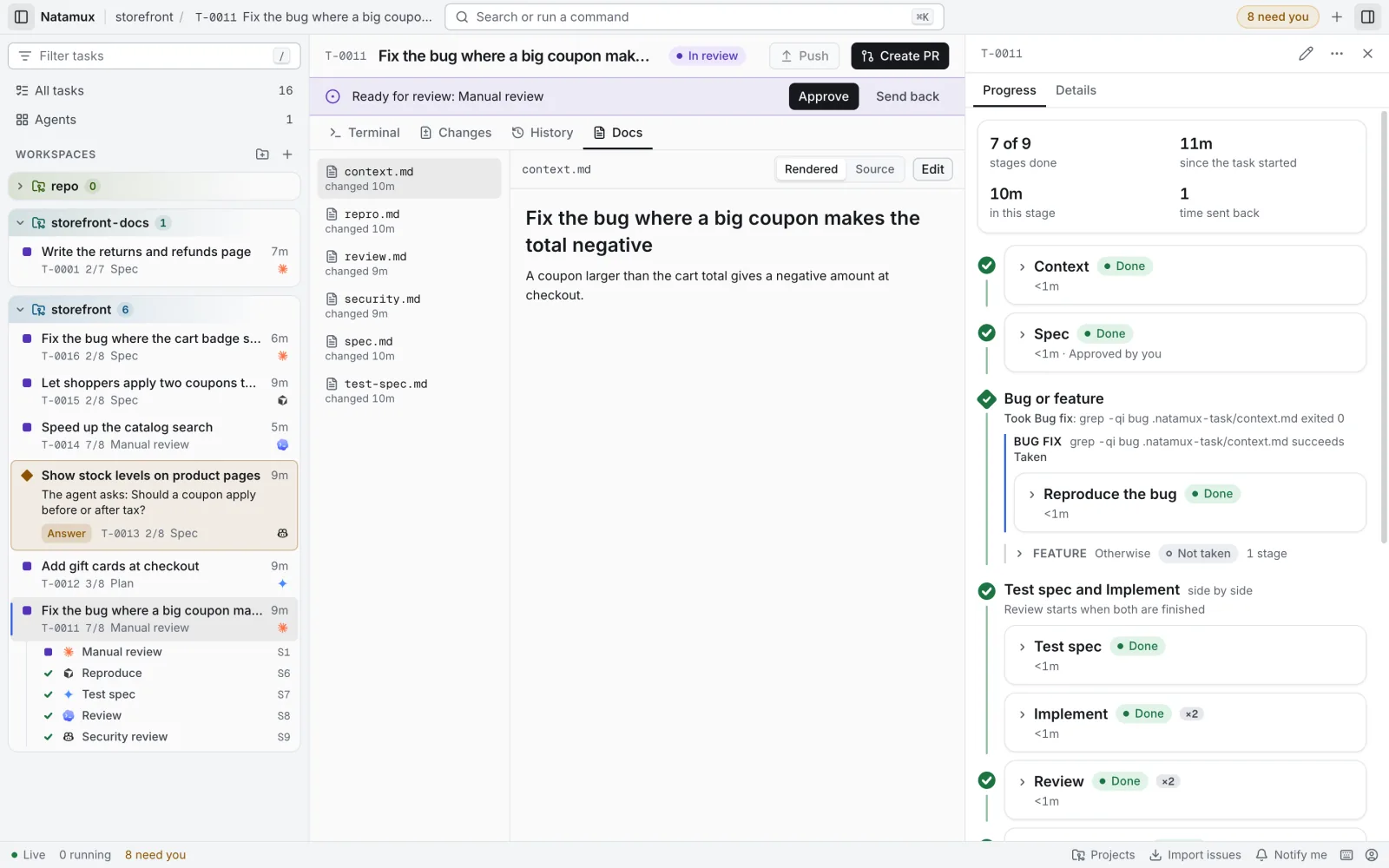The image size is (1389, 868).
Task: Approve the manual review
Action: (823, 96)
